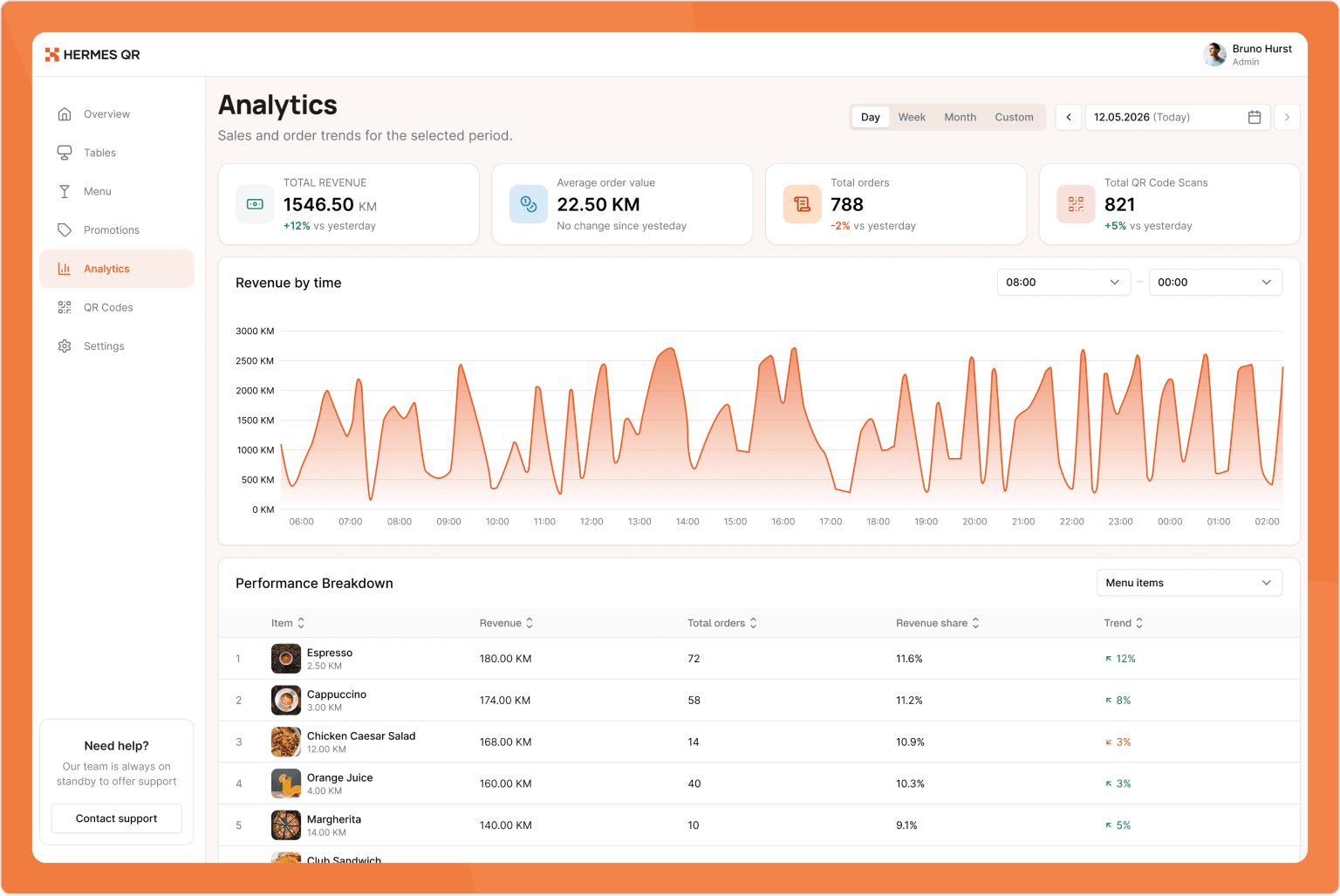The image size is (1340, 896).
Task: Click the Bruno Hurst user name
Action: pos(1261,49)
